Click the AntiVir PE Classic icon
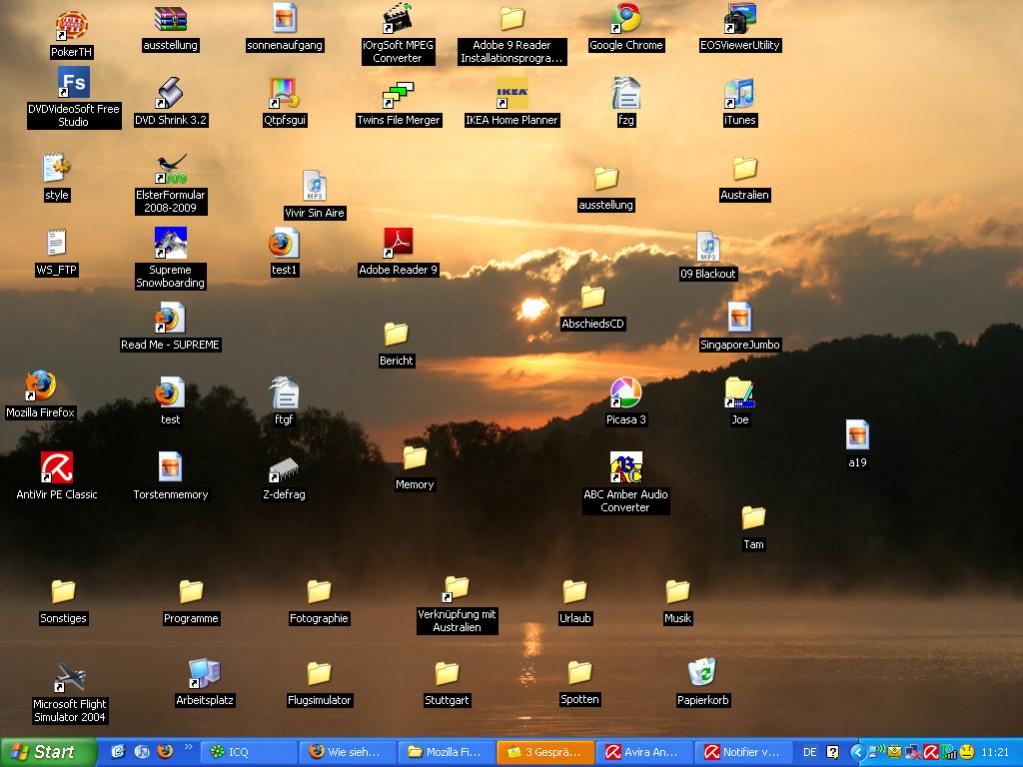 pos(57,468)
